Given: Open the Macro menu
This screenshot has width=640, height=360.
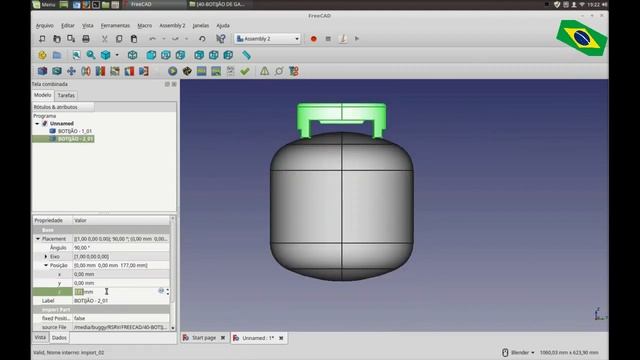Looking at the screenshot, I should click(144, 25).
